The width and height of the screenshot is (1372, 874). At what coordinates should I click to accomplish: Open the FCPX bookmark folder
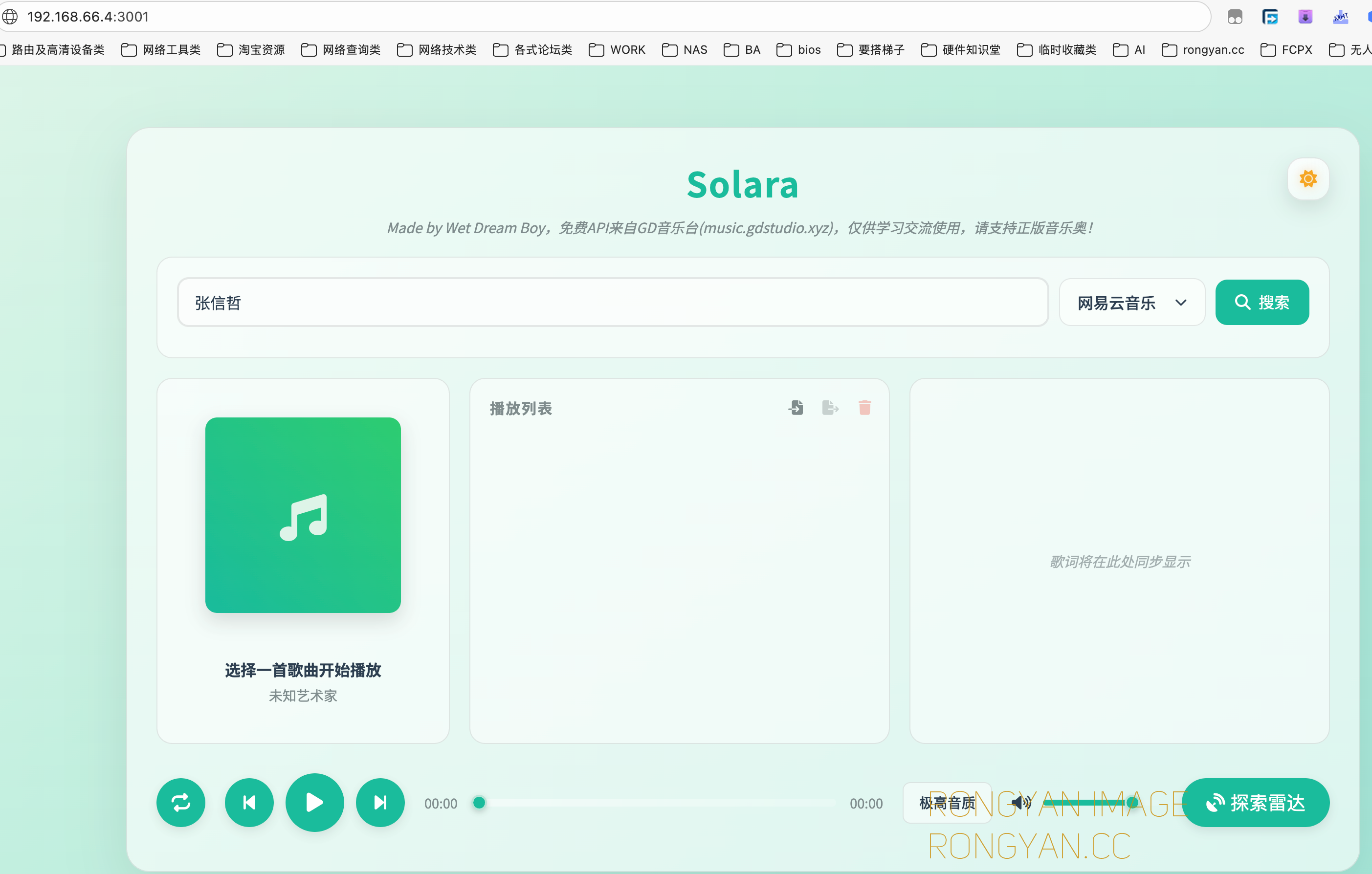point(1286,49)
